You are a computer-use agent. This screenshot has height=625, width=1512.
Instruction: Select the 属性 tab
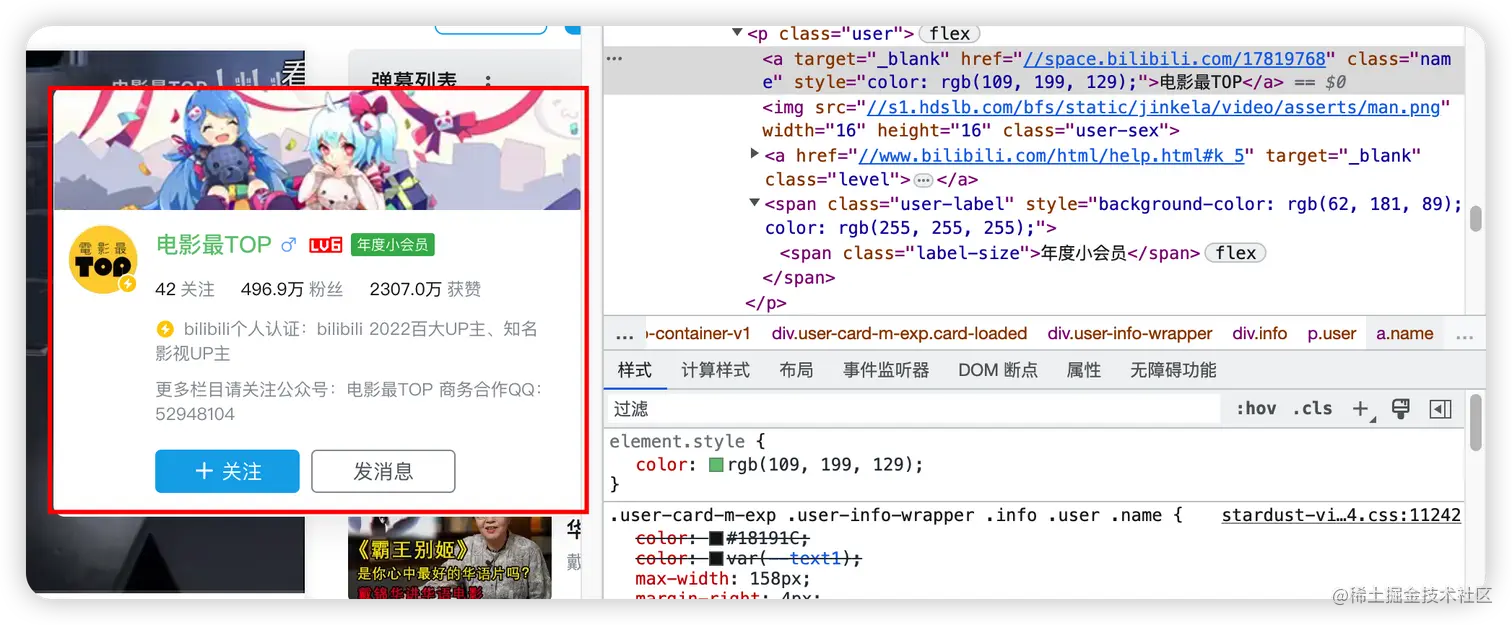click(x=1083, y=370)
